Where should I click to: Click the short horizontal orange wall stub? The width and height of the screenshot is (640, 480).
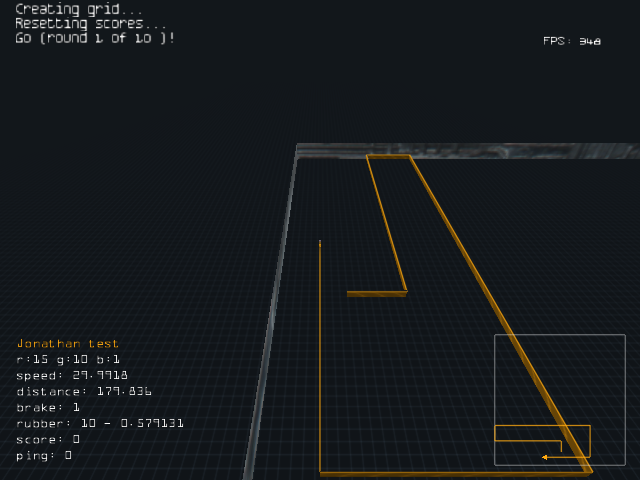376,293
